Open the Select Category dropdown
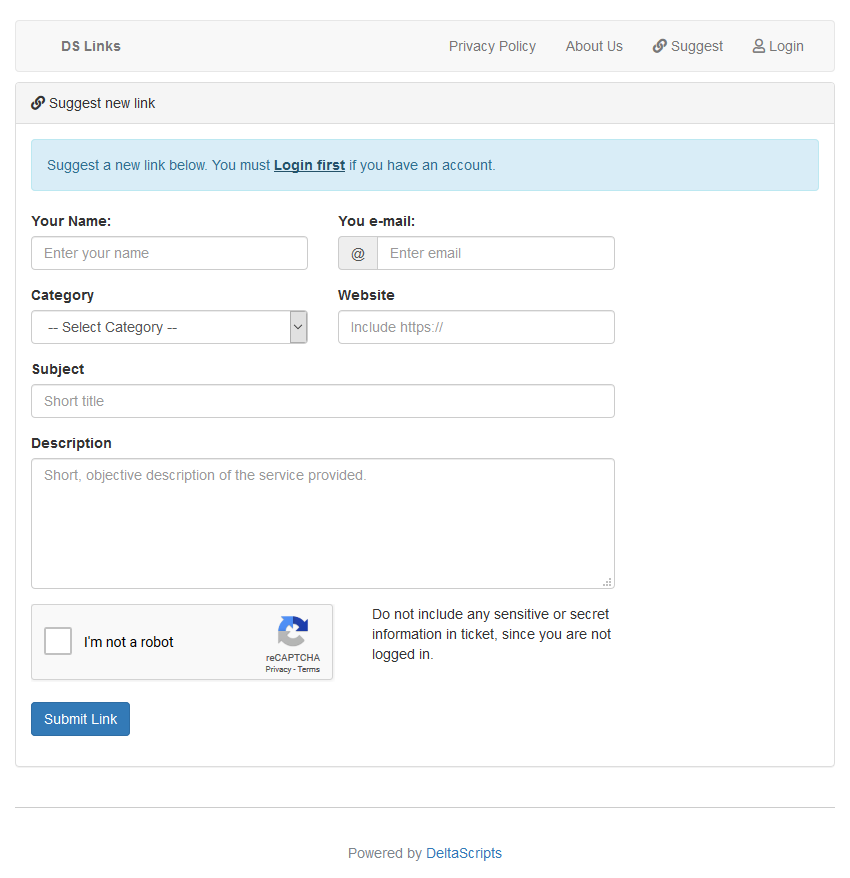The image size is (850, 878). coord(169,327)
